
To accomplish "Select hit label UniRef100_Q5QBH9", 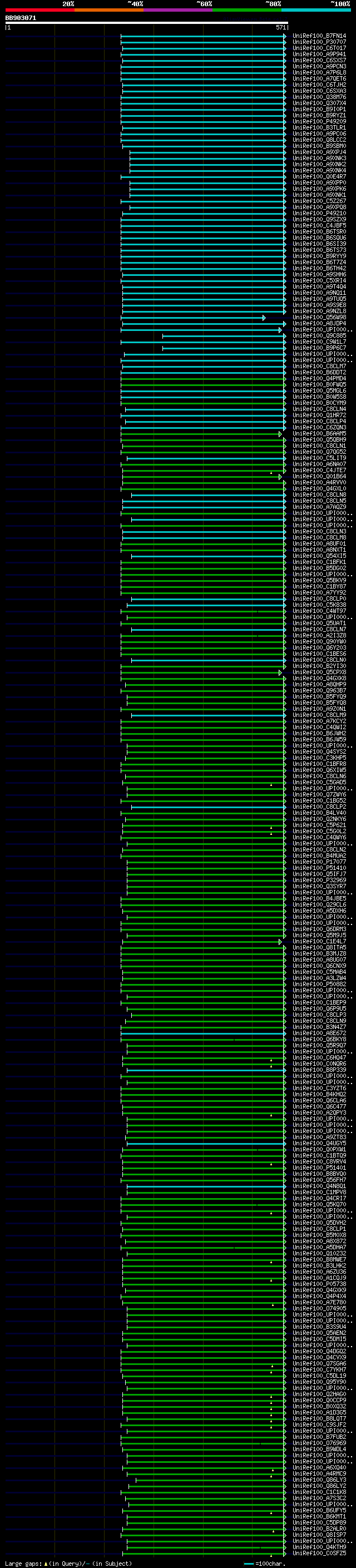I will coord(319,439).
